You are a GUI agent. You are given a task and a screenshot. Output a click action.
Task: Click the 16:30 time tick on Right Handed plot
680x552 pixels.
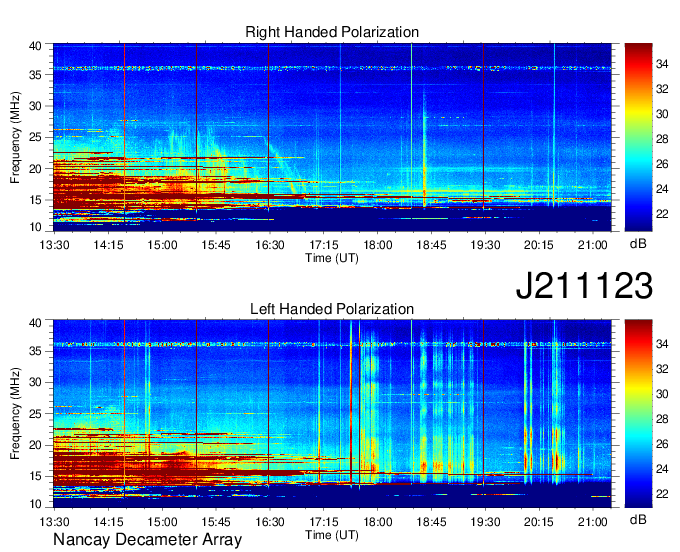[x=270, y=245]
